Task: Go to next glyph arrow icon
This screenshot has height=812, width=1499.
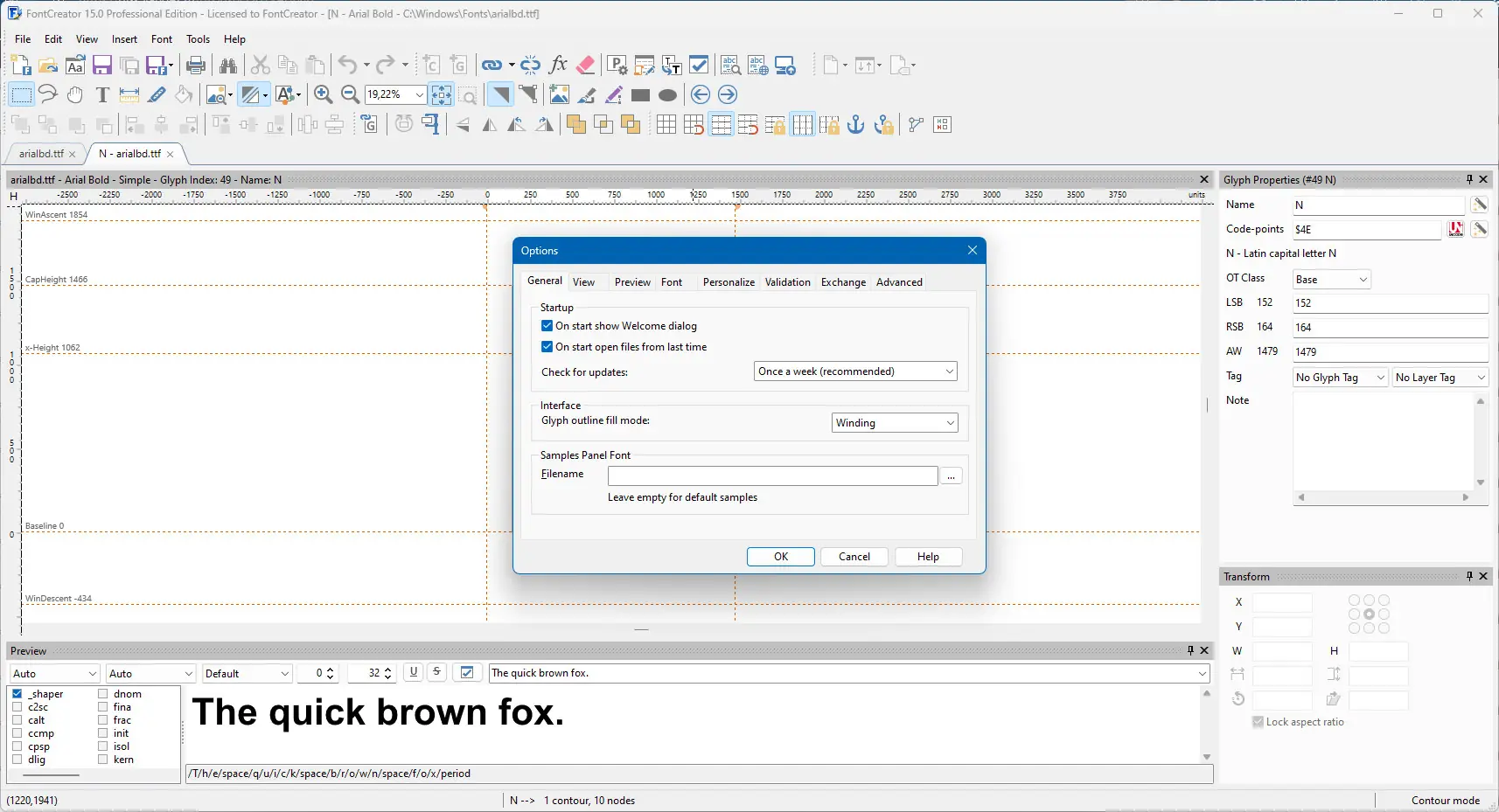Action: (x=728, y=94)
